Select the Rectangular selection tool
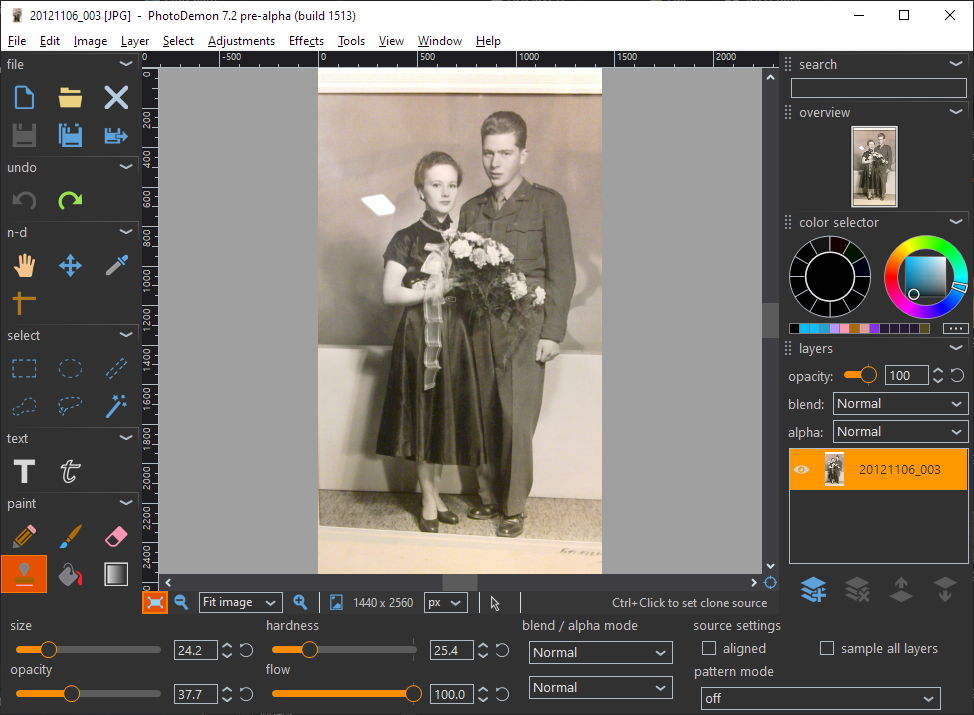The height and width of the screenshot is (715, 974). [x=24, y=368]
